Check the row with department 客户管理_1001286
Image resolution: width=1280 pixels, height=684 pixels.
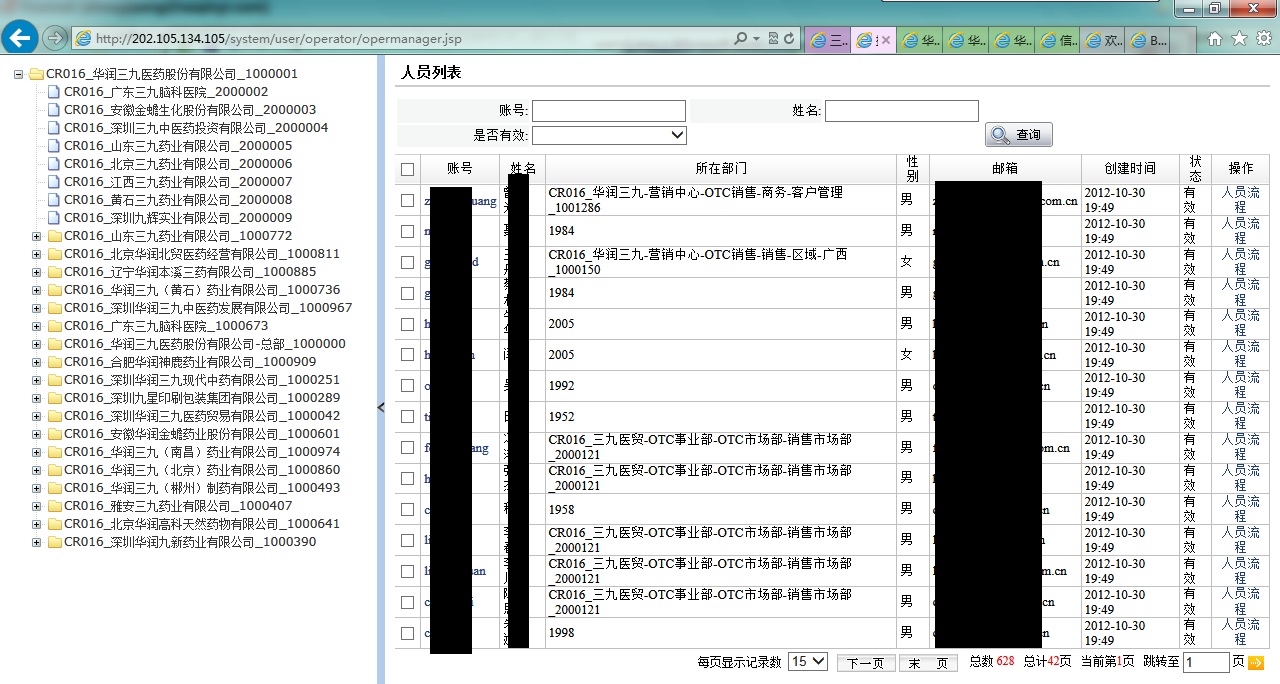tap(407, 200)
